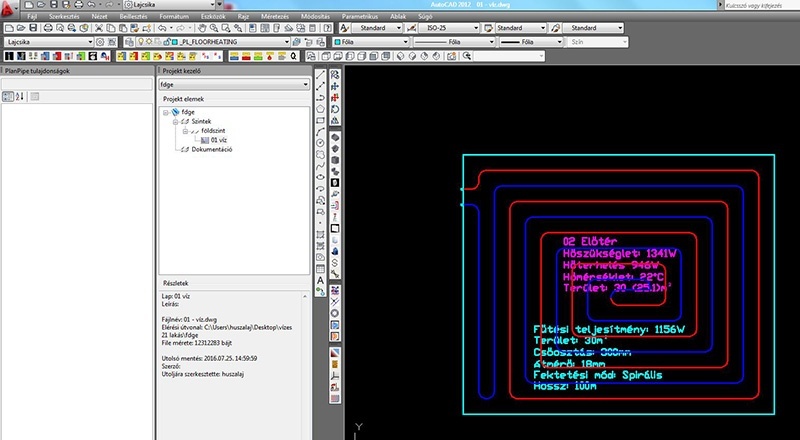Click the Undo arrow in the standard toolbar
The width and height of the screenshot is (800, 440).
164,29
